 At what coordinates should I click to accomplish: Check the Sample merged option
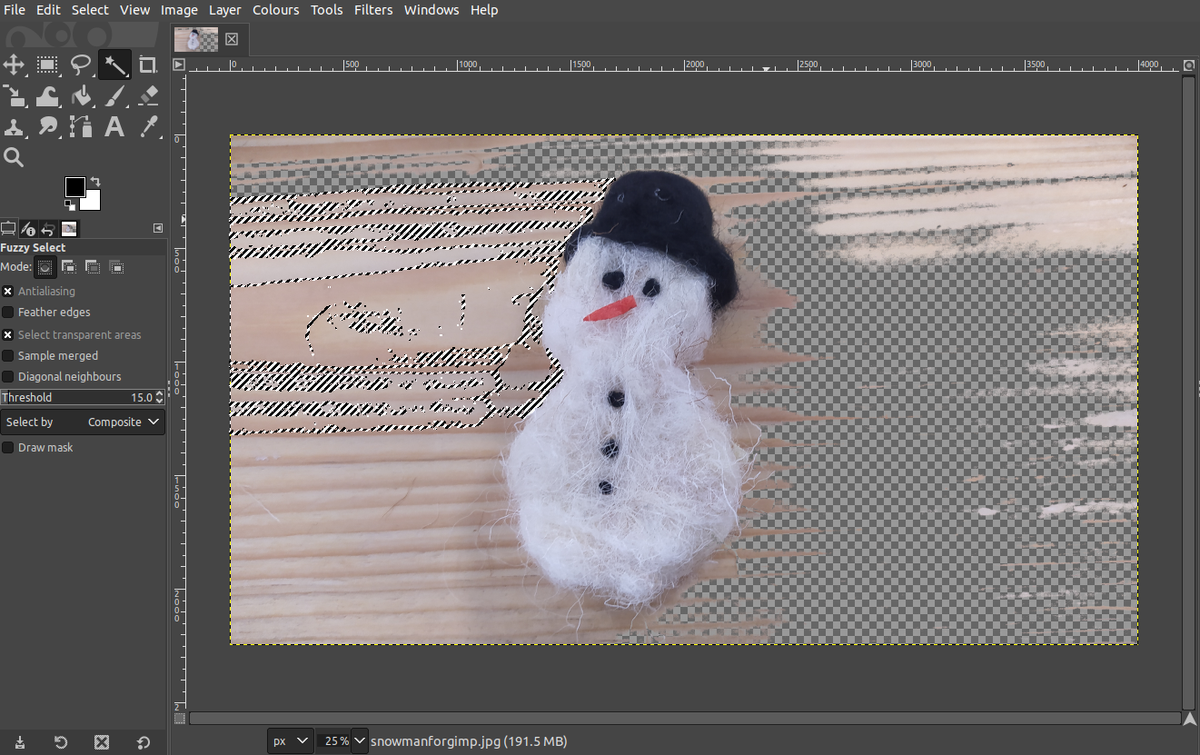point(10,355)
